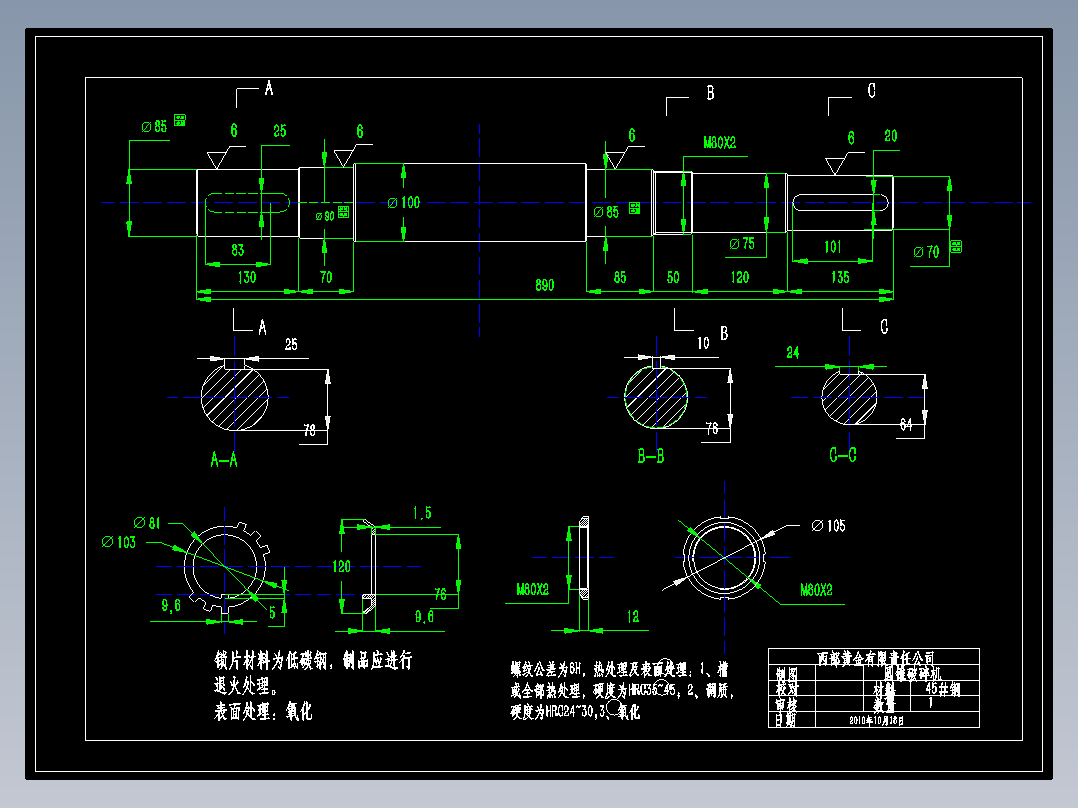
Task: Select the 64 depth dimension in C-C
Action: click(906, 425)
